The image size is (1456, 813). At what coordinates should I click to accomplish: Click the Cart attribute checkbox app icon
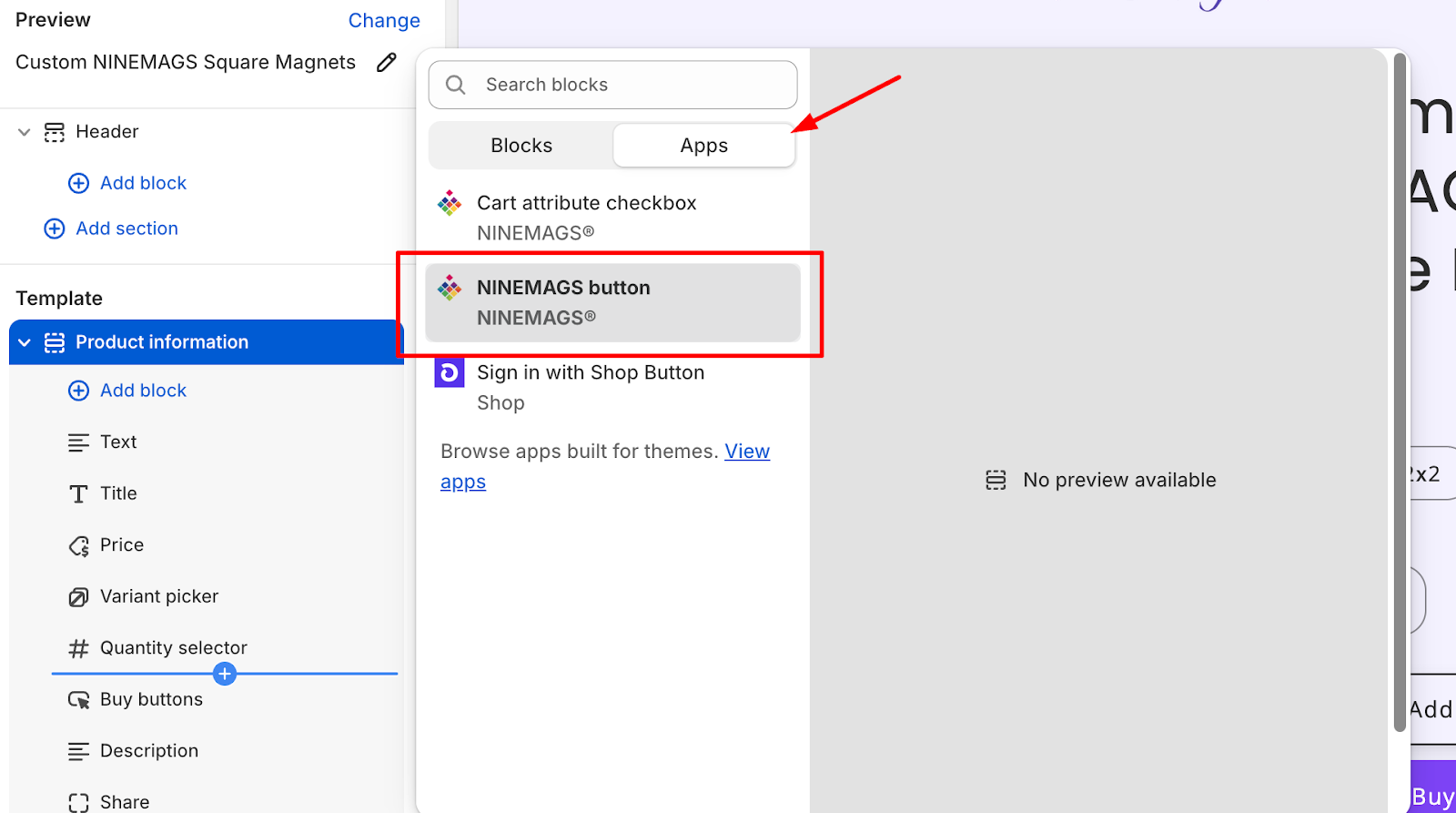(450, 203)
